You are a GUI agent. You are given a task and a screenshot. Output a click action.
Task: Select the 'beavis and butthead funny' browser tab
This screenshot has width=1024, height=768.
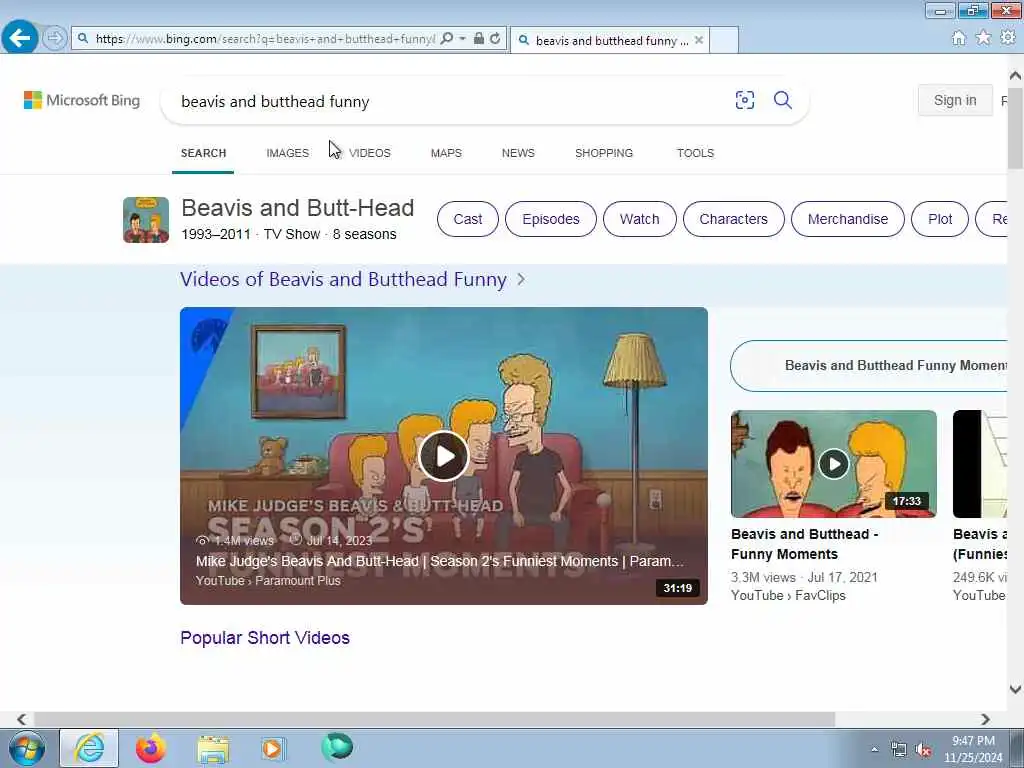[609, 40]
